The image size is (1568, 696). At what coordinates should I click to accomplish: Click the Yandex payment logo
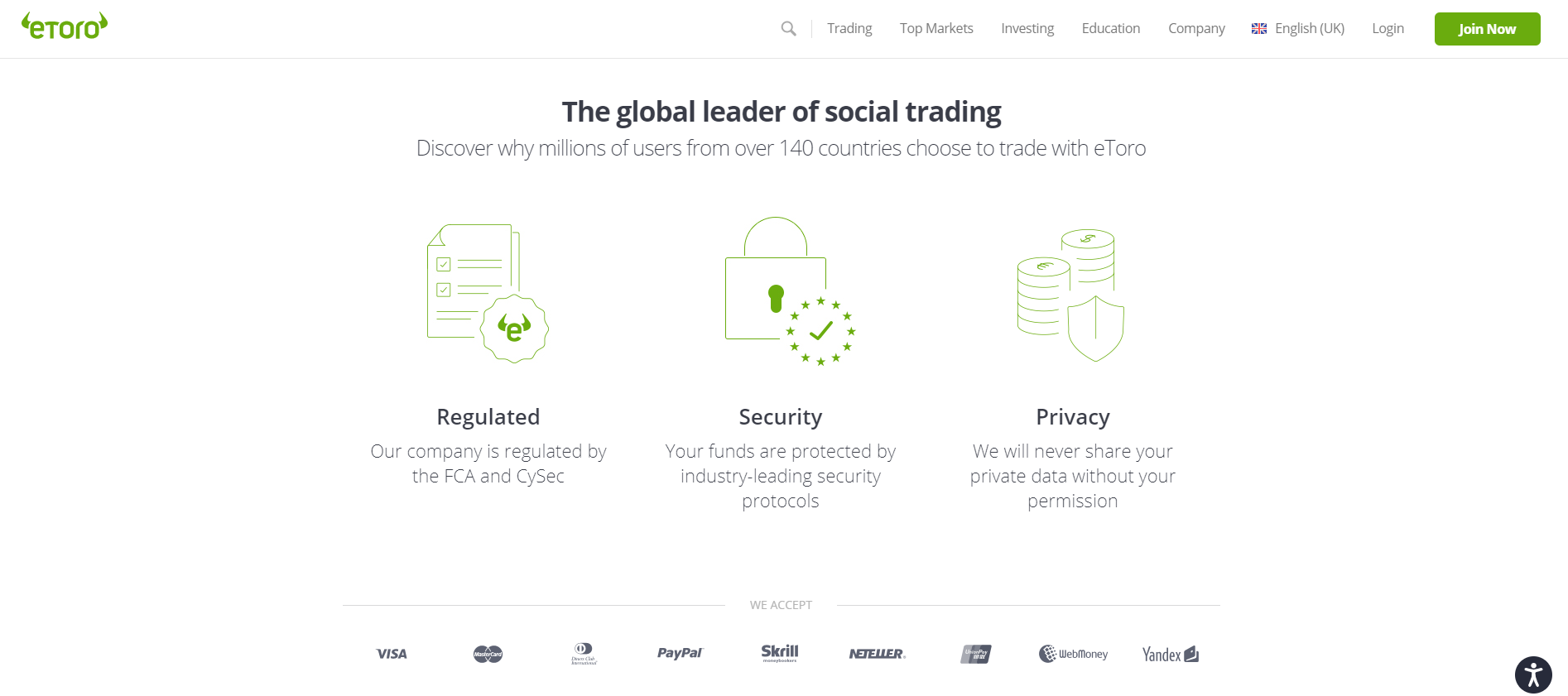[1170, 655]
